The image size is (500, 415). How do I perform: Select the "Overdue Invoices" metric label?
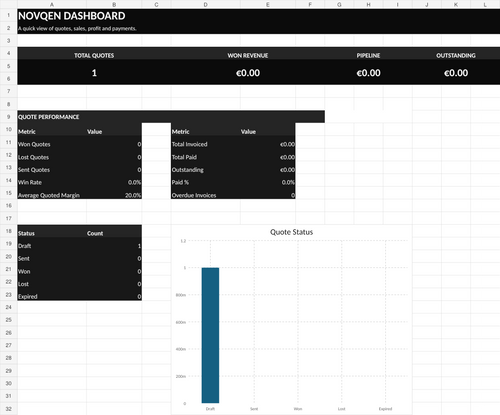(x=194, y=195)
